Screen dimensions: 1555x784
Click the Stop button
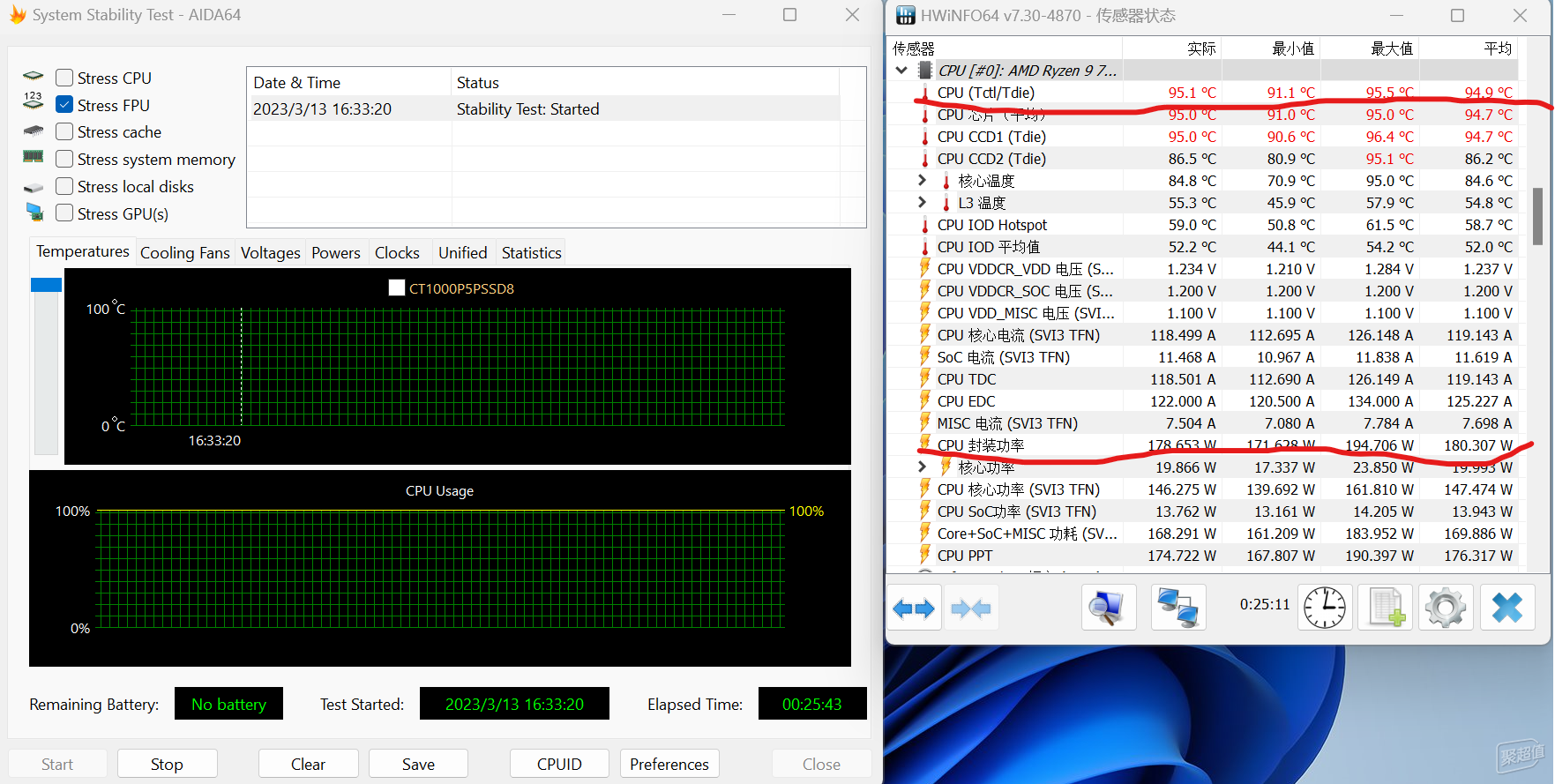pos(167,764)
